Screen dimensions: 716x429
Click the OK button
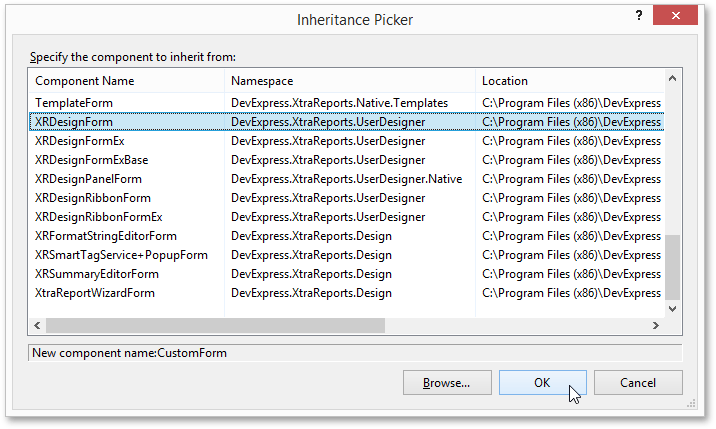pos(542,382)
